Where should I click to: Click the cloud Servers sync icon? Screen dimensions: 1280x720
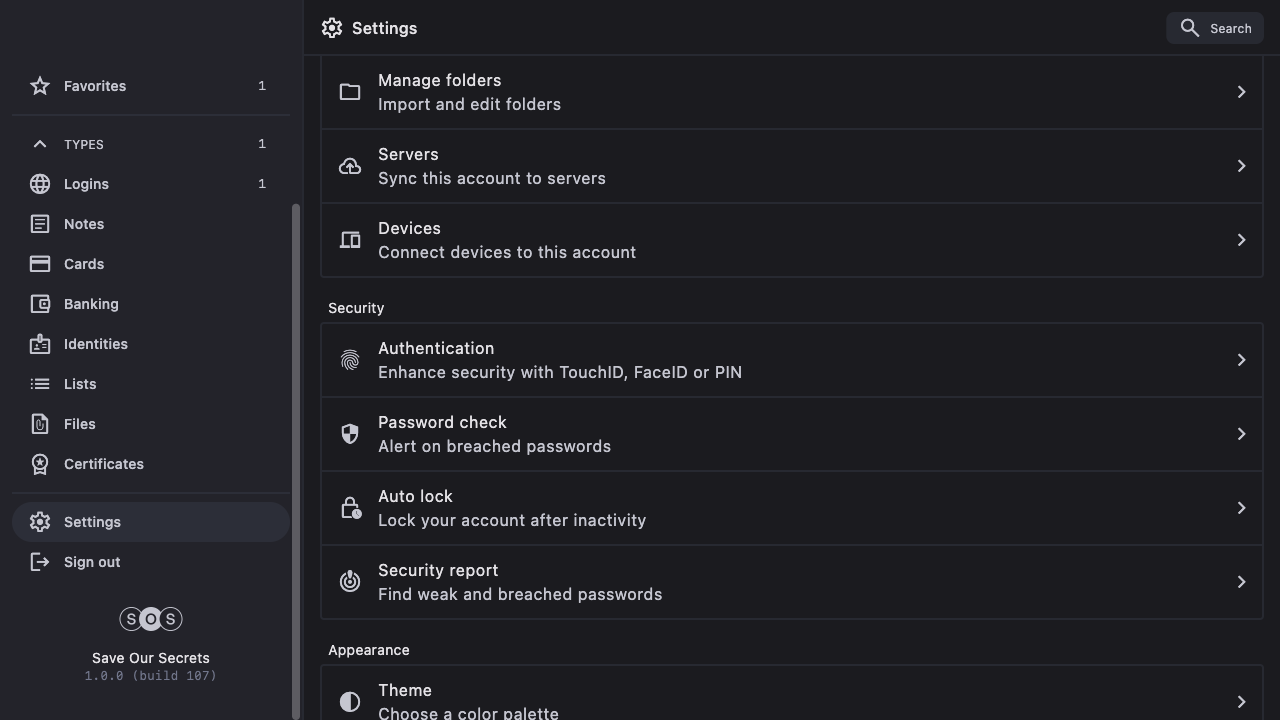[350, 166]
